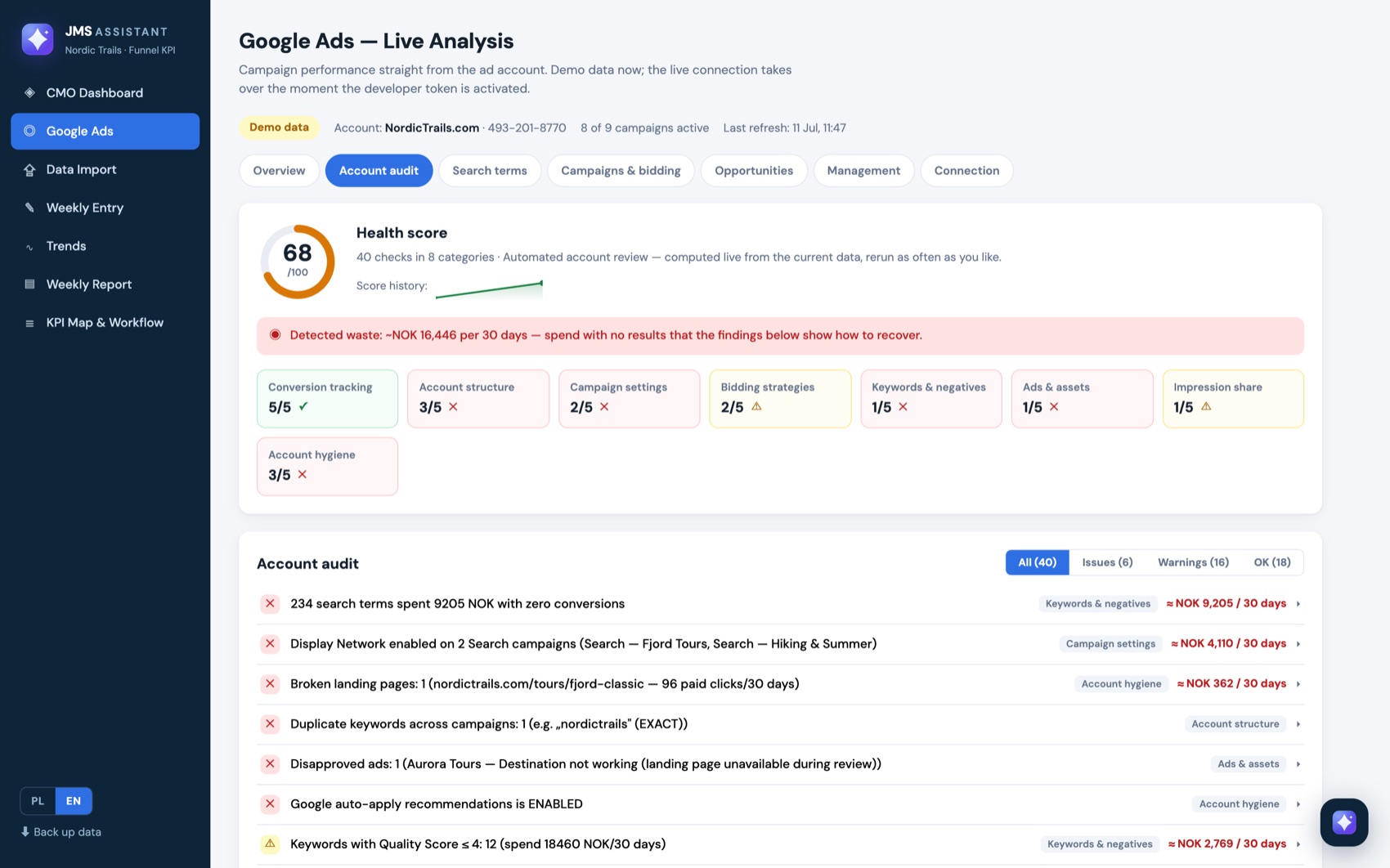Filter audit list to All (40)
This screenshot has height=868, width=1390.
pyautogui.click(x=1037, y=562)
